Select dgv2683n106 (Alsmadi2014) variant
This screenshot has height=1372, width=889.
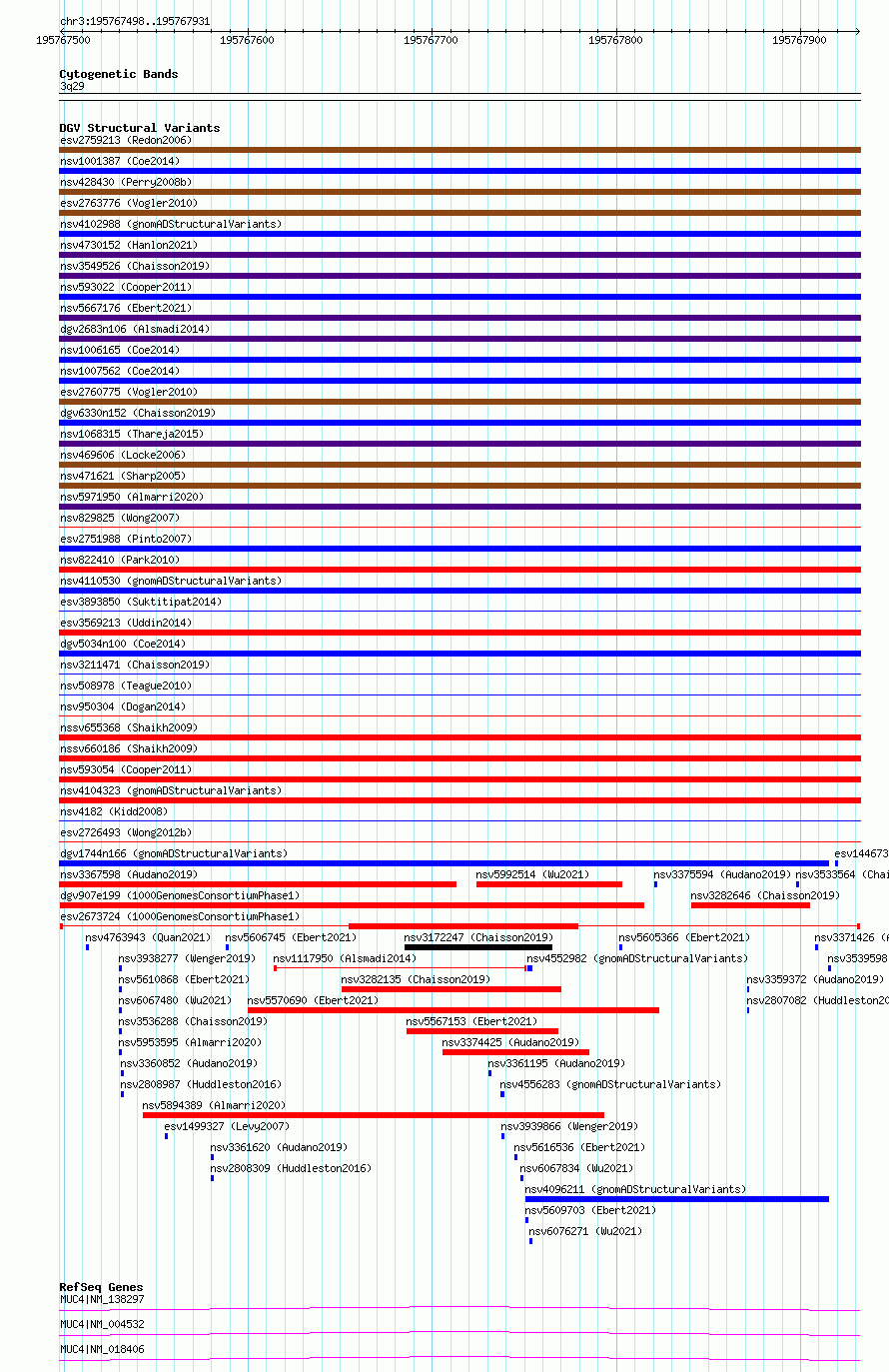click(135, 329)
